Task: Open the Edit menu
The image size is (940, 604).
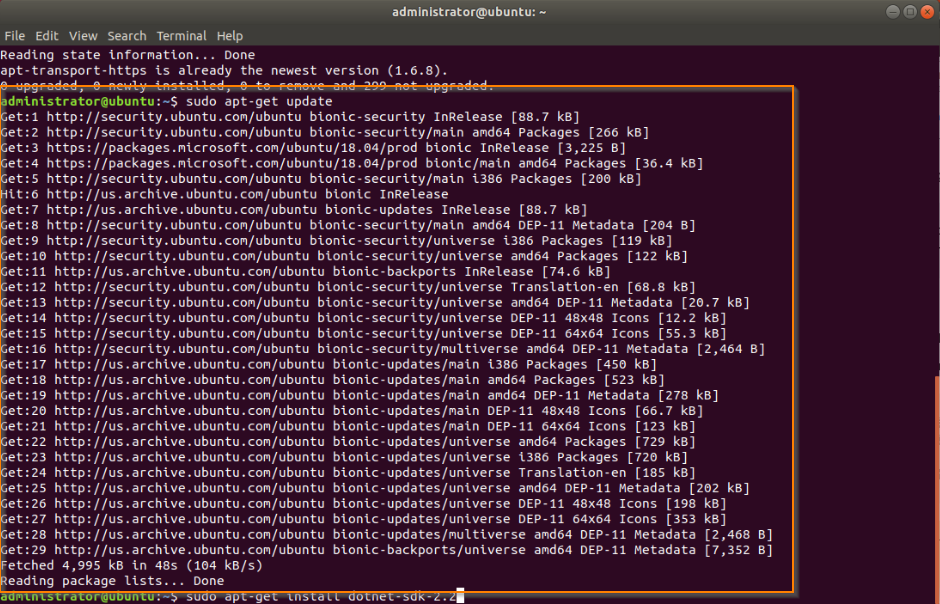Action: pos(47,36)
